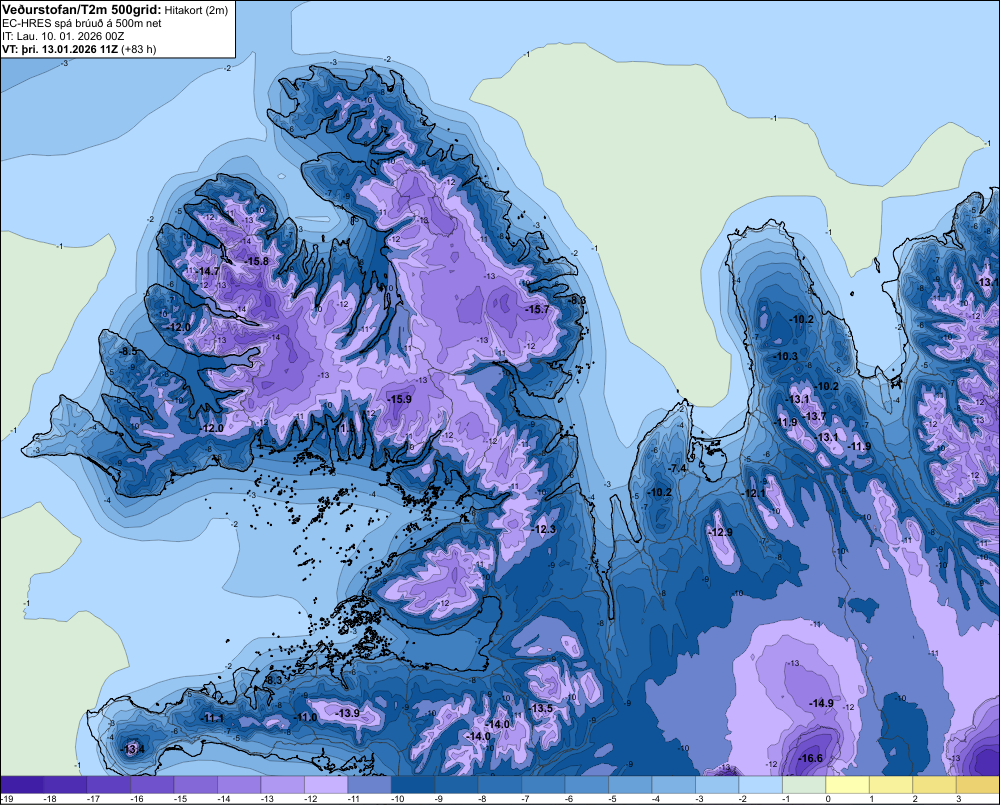Pick the yellow legend swatch labeled 2
The height and width of the screenshot is (805, 1000).
[934, 785]
